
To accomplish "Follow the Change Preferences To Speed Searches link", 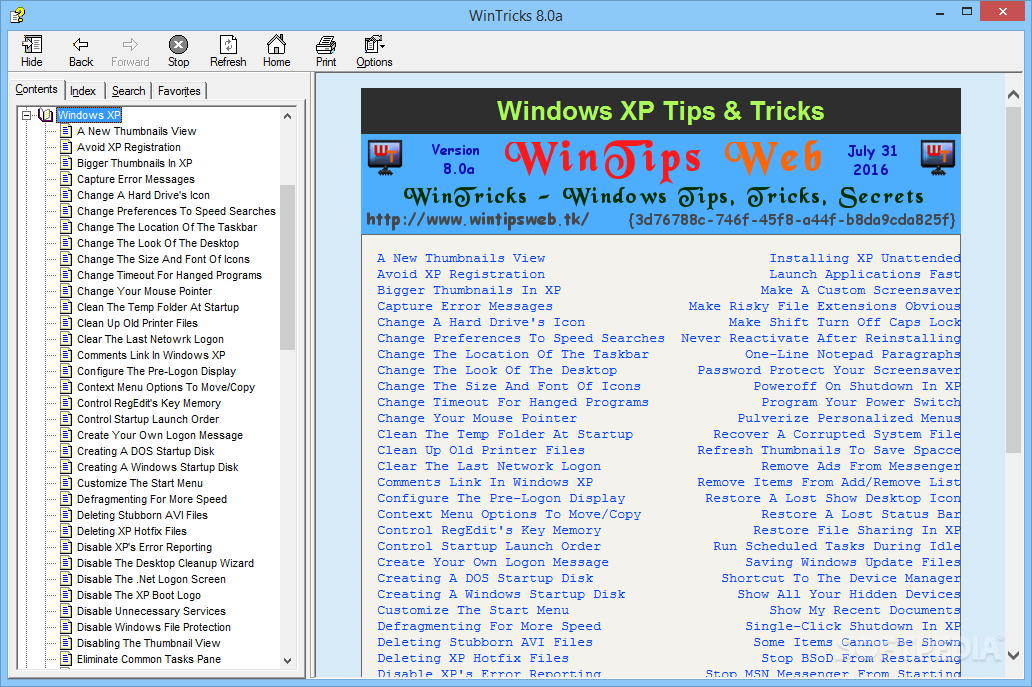I will tap(521, 338).
